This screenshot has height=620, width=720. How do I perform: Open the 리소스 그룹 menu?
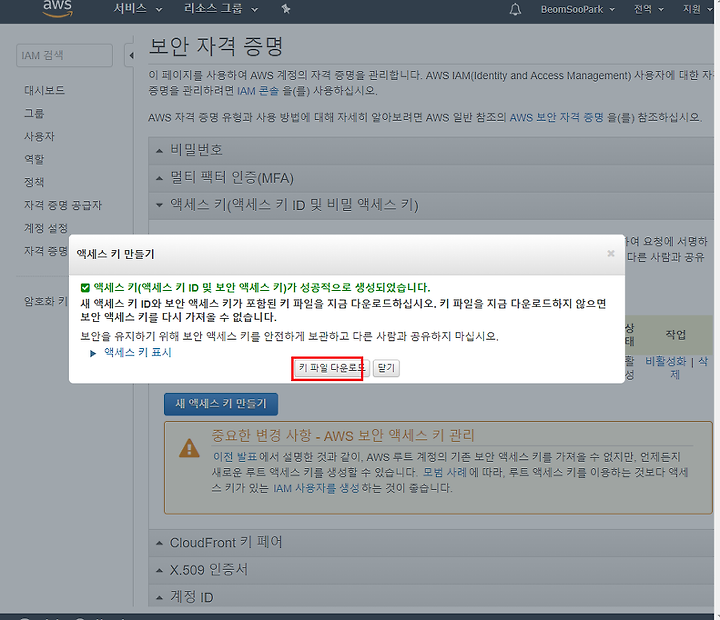click(221, 9)
